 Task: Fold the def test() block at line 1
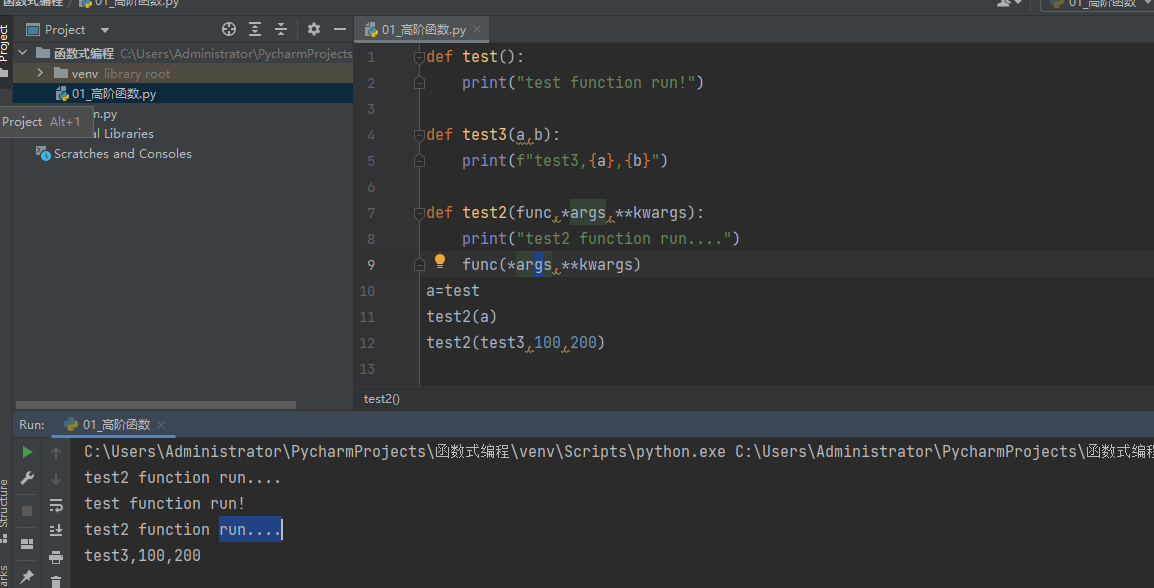pos(420,57)
